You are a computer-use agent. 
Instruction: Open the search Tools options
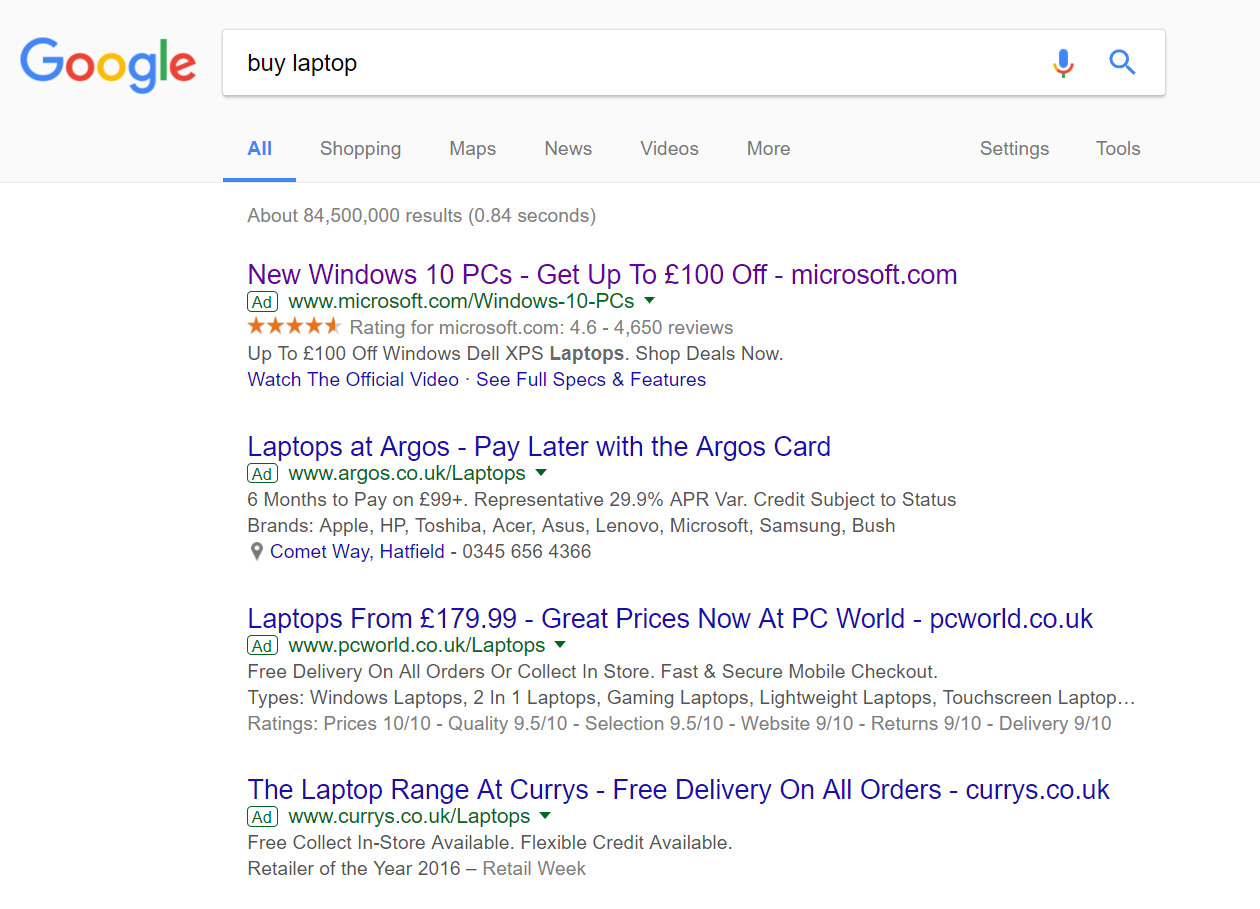pos(1118,149)
